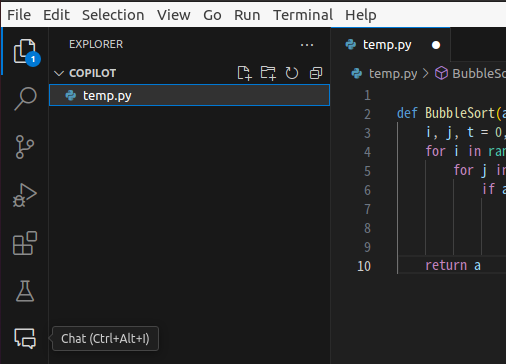
Task: Click breadcrumb chevron after temp.py
Action: (x=426, y=73)
